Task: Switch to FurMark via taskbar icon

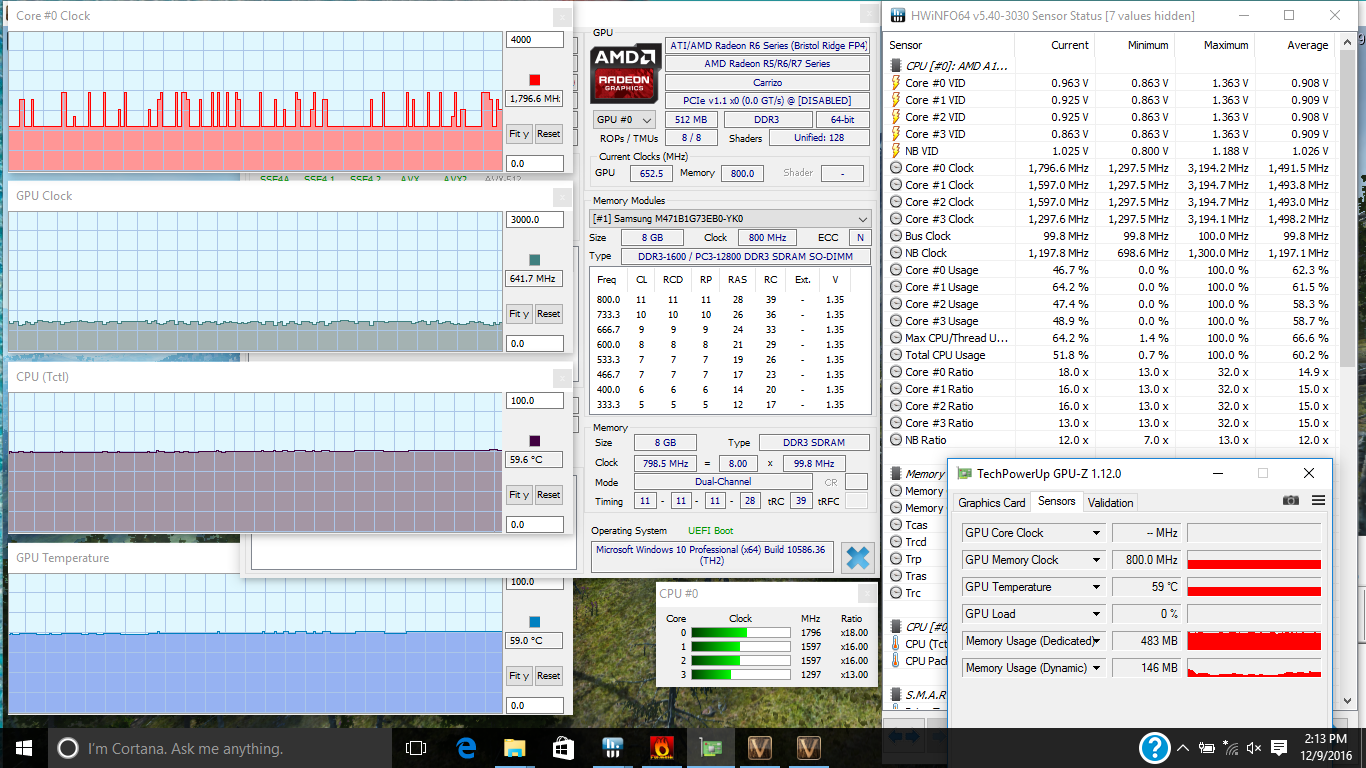Action: point(661,748)
